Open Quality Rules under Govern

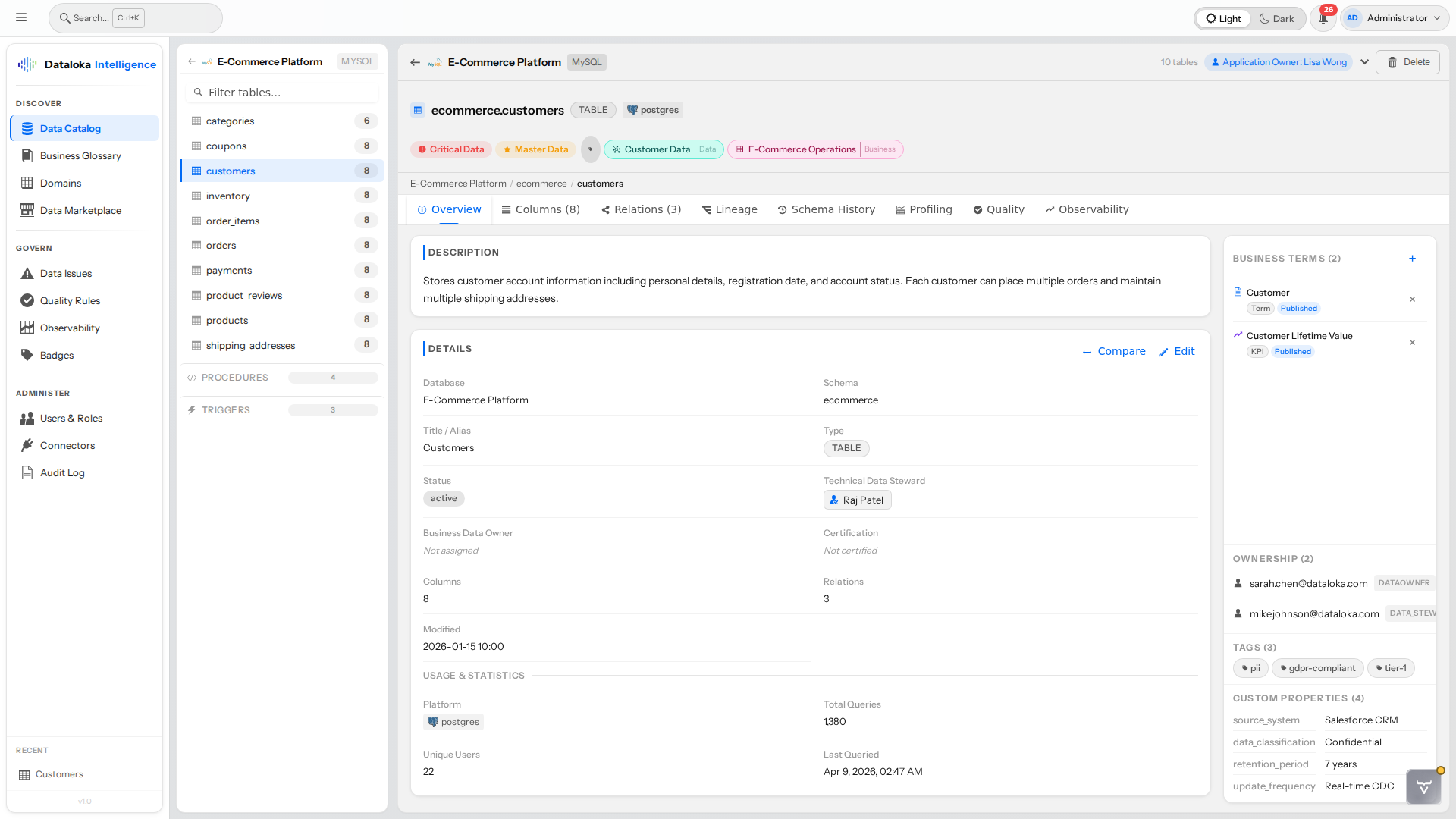pos(69,300)
